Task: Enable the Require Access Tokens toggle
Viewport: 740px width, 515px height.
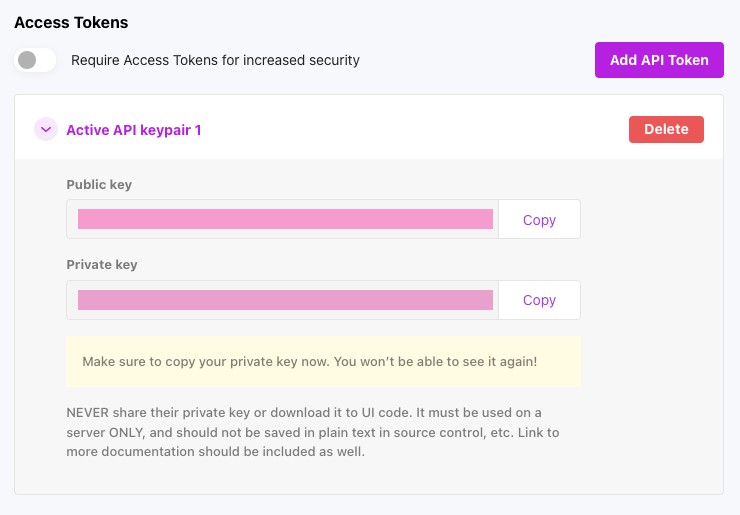Action: point(35,60)
